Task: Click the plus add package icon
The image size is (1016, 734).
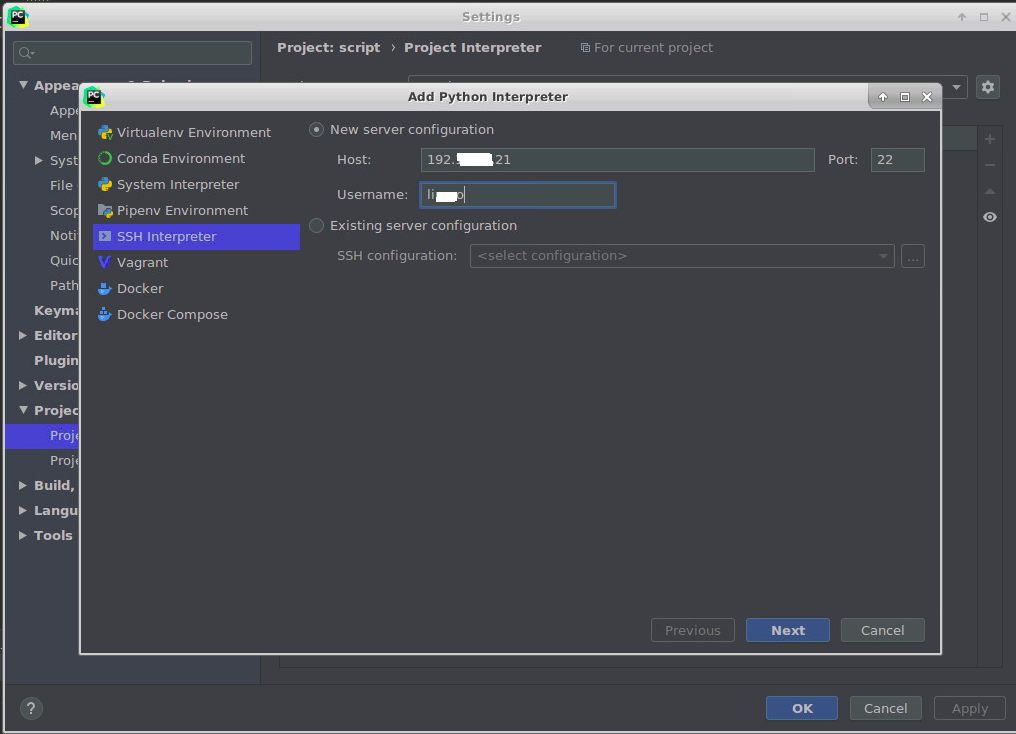Action: click(x=989, y=139)
